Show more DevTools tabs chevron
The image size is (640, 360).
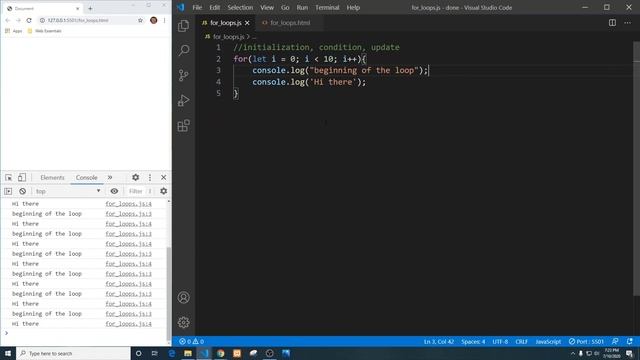[x=110, y=178]
